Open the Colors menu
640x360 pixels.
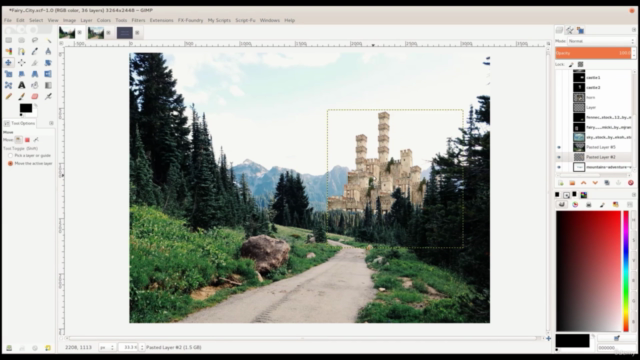click(104, 20)
